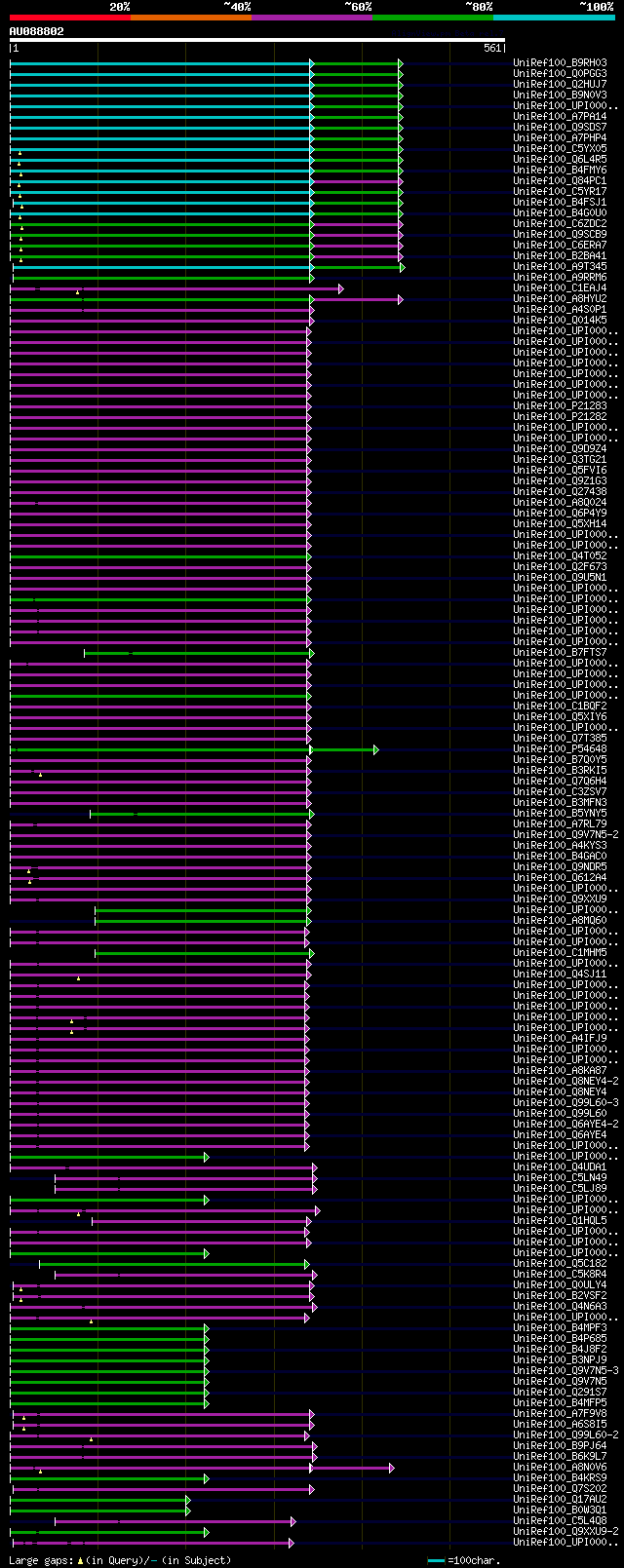Select the UniRef100_A9T345 label

click(561, 266)
